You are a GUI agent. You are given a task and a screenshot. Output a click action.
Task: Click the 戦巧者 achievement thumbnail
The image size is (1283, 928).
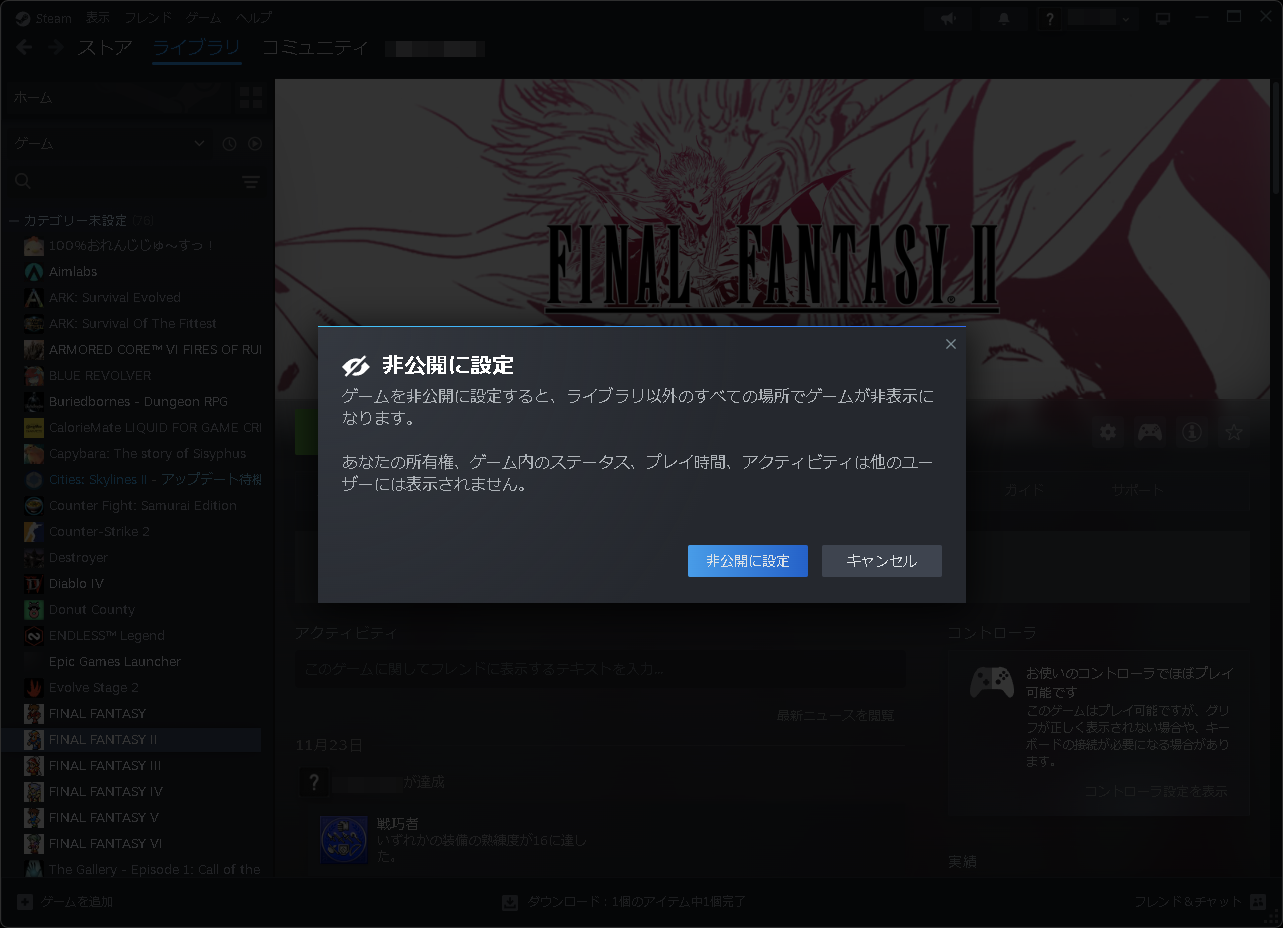click(343, 840)
